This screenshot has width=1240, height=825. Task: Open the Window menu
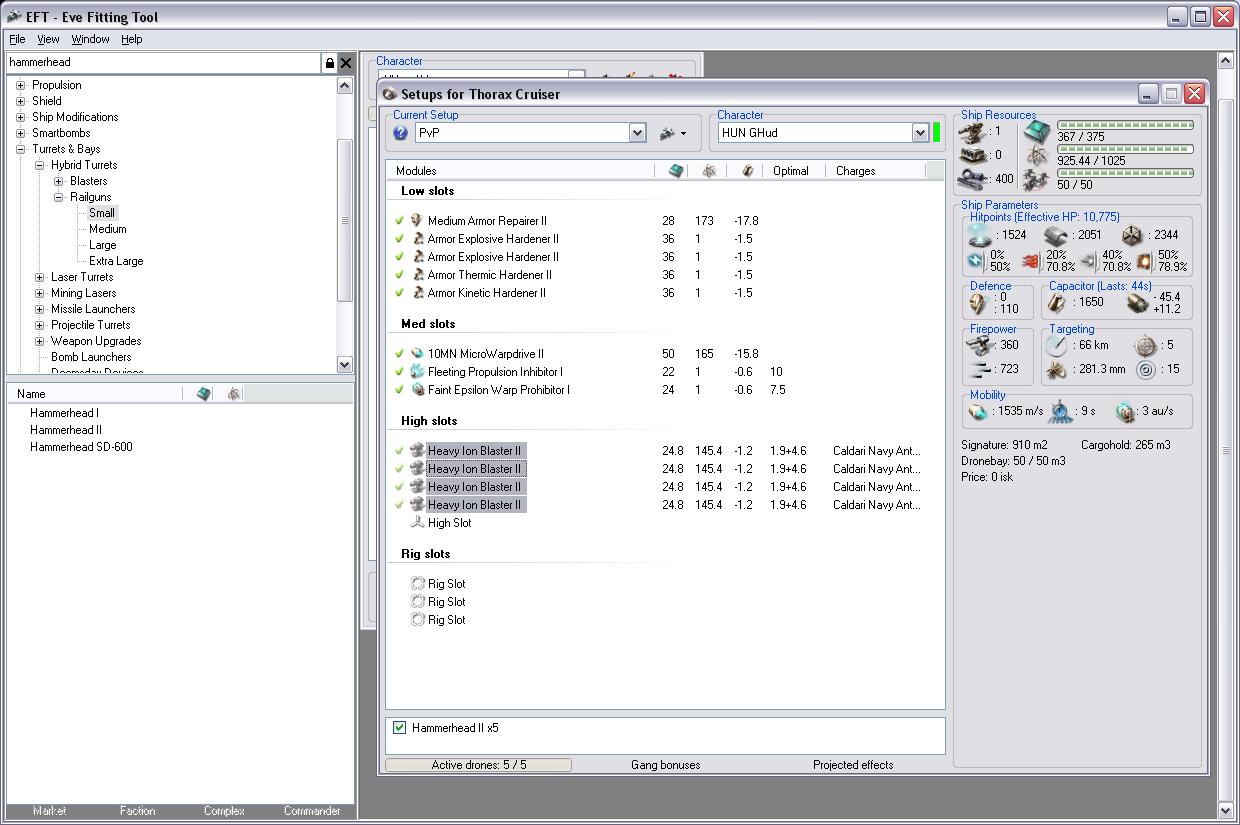coord(90,39)
